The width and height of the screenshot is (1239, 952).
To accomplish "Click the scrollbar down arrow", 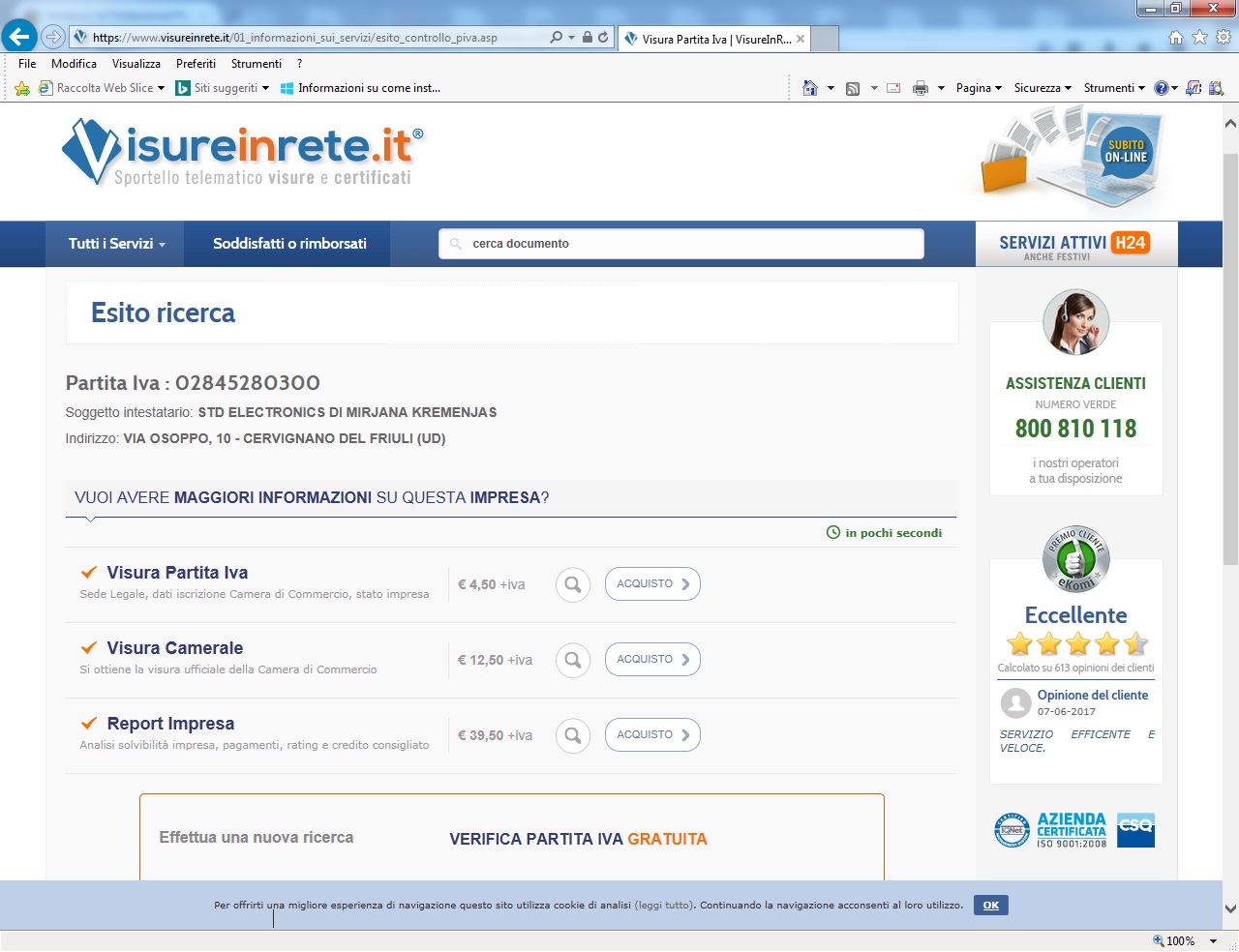I will pos(1230,909).
